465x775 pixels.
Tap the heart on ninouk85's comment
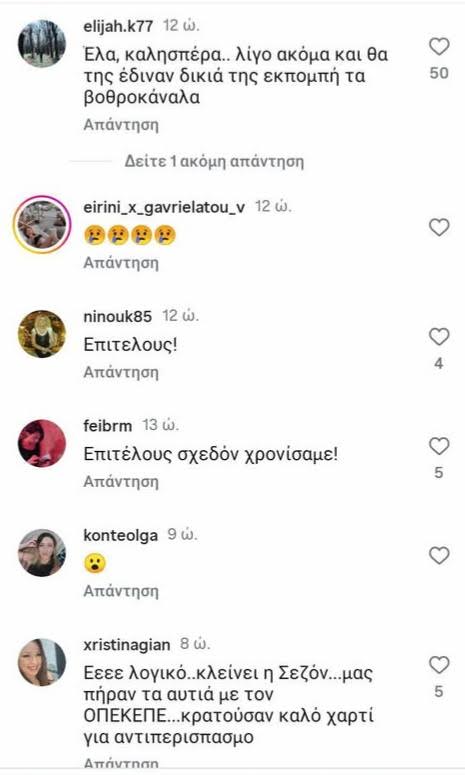(x=439, y=337)
